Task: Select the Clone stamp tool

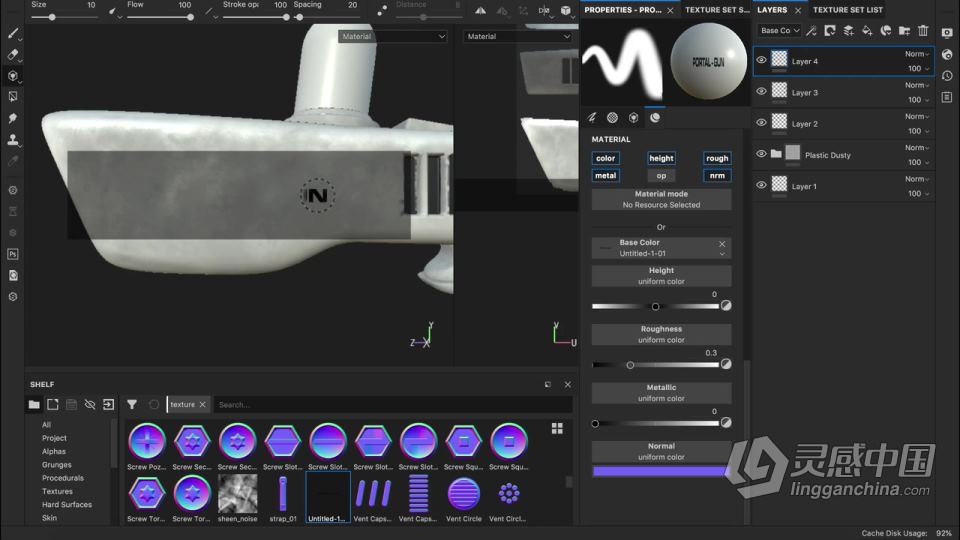Action: (x=13, y=140)
